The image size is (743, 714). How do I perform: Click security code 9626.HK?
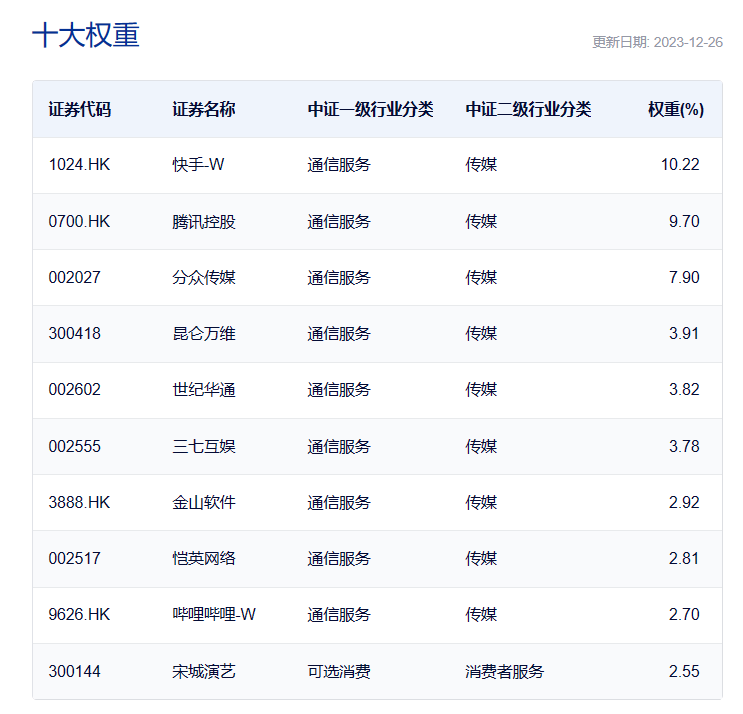(79, 615)
